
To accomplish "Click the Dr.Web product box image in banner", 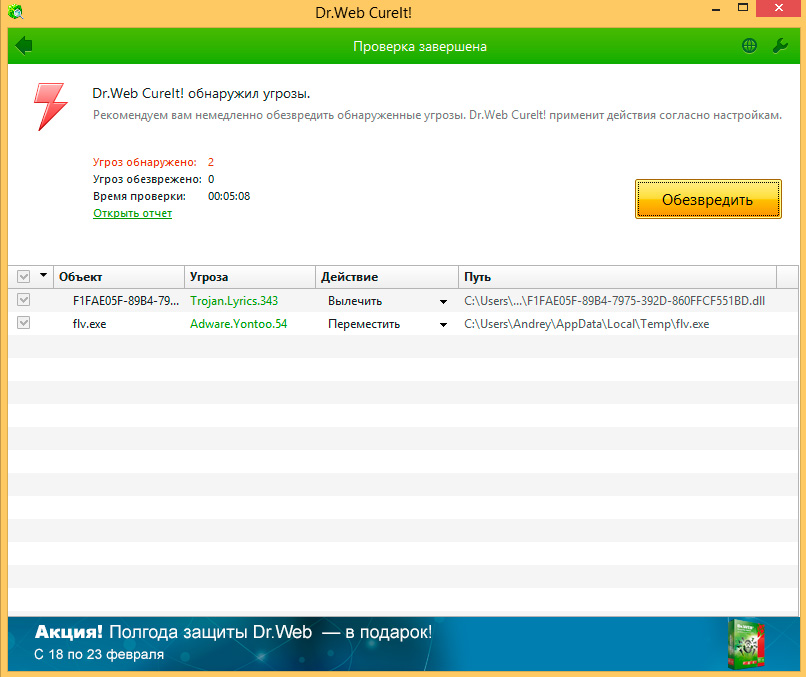I will click(x=745, y=643).
